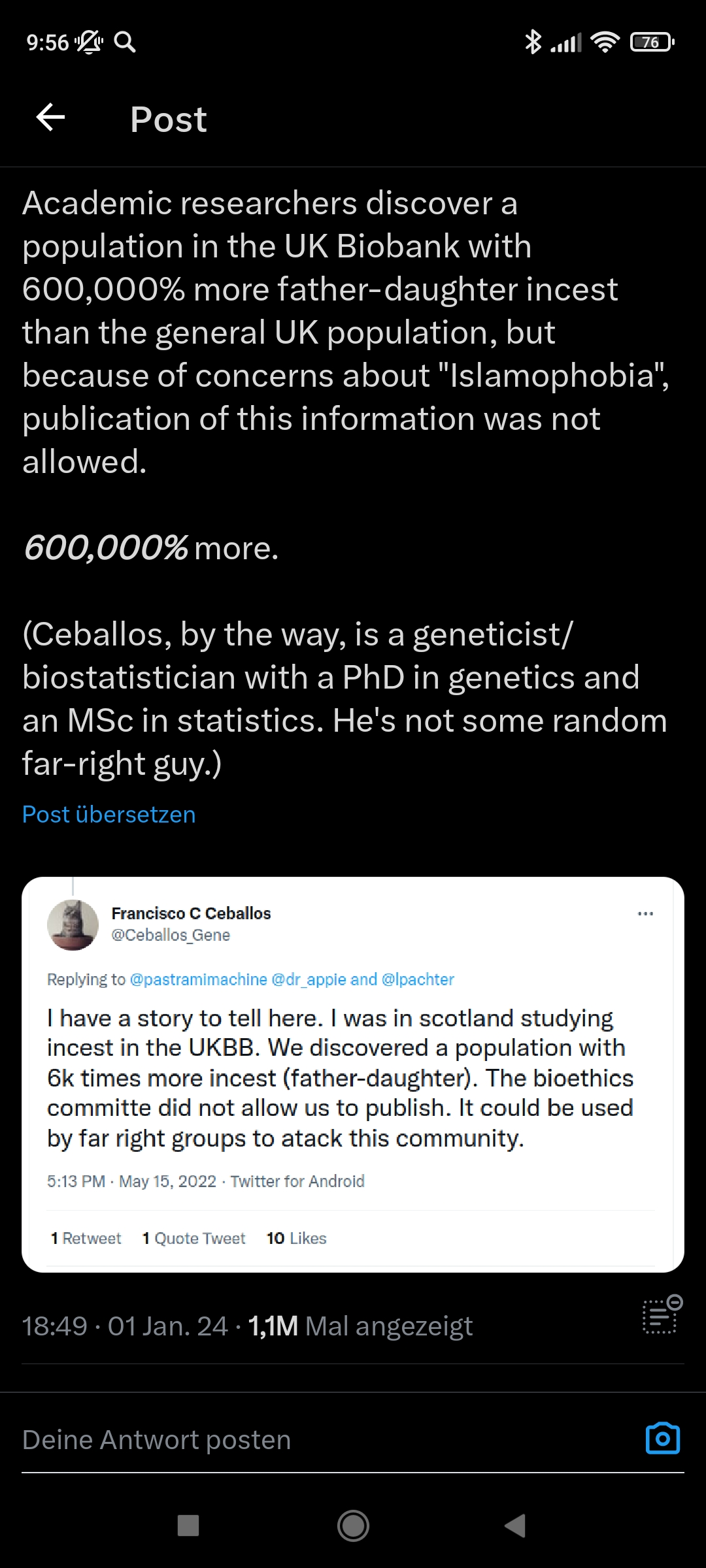706x1568 pixels.
Task: Tap Android recent apps square button
Action: click(188, 1526)
